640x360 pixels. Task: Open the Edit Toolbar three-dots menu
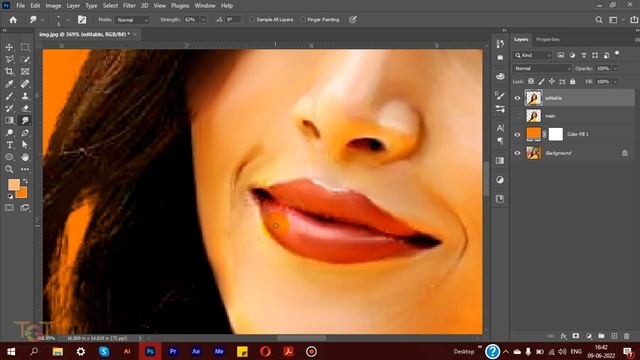point(25,169)
